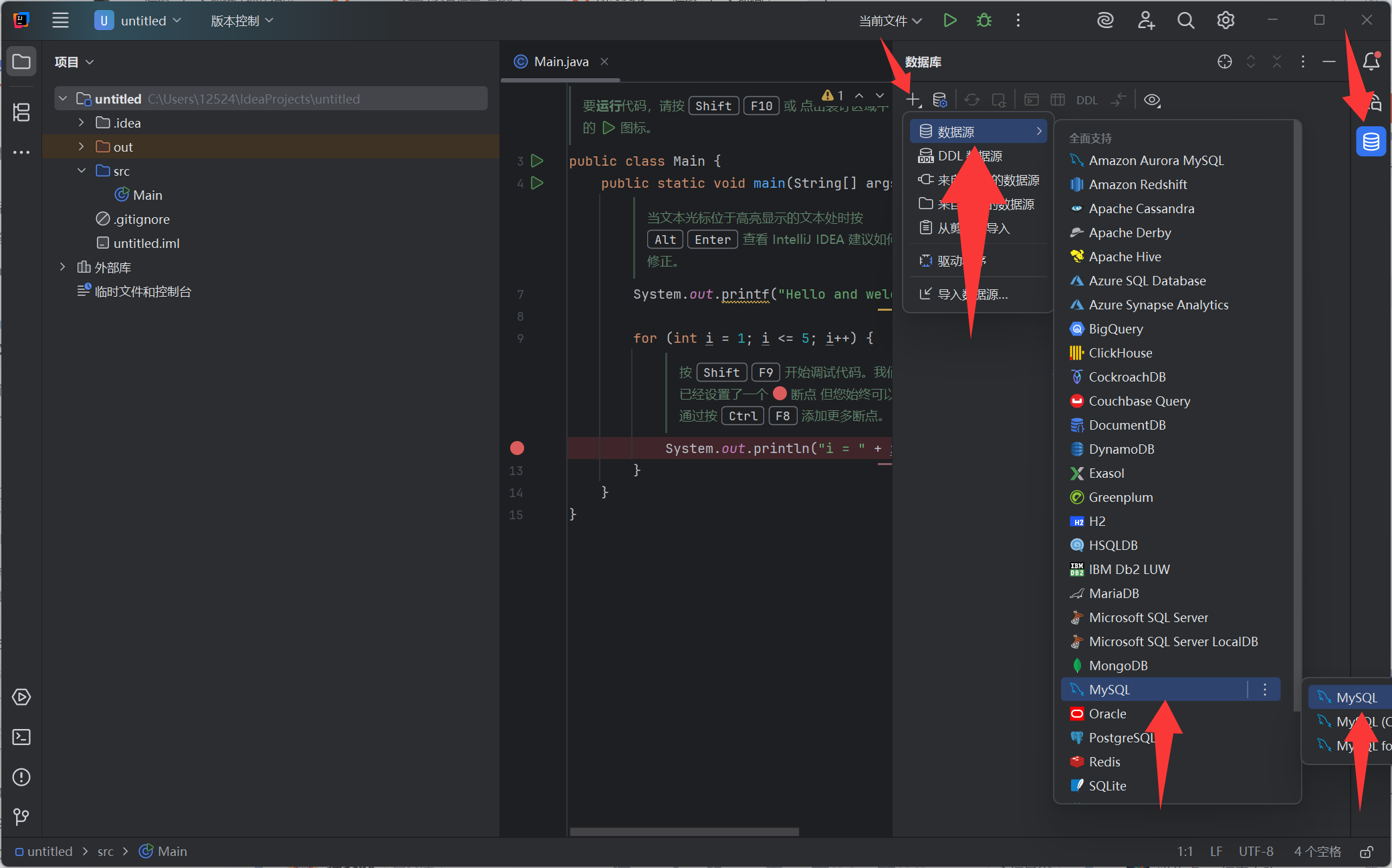
Task: Click the Debug bug icon
Action: [983, 21]
